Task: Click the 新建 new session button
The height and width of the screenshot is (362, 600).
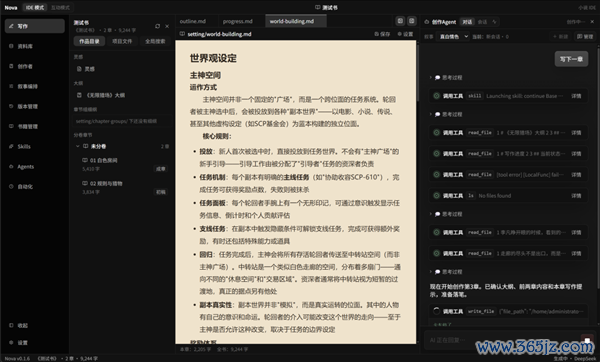Action: click(x=561, y=36)
